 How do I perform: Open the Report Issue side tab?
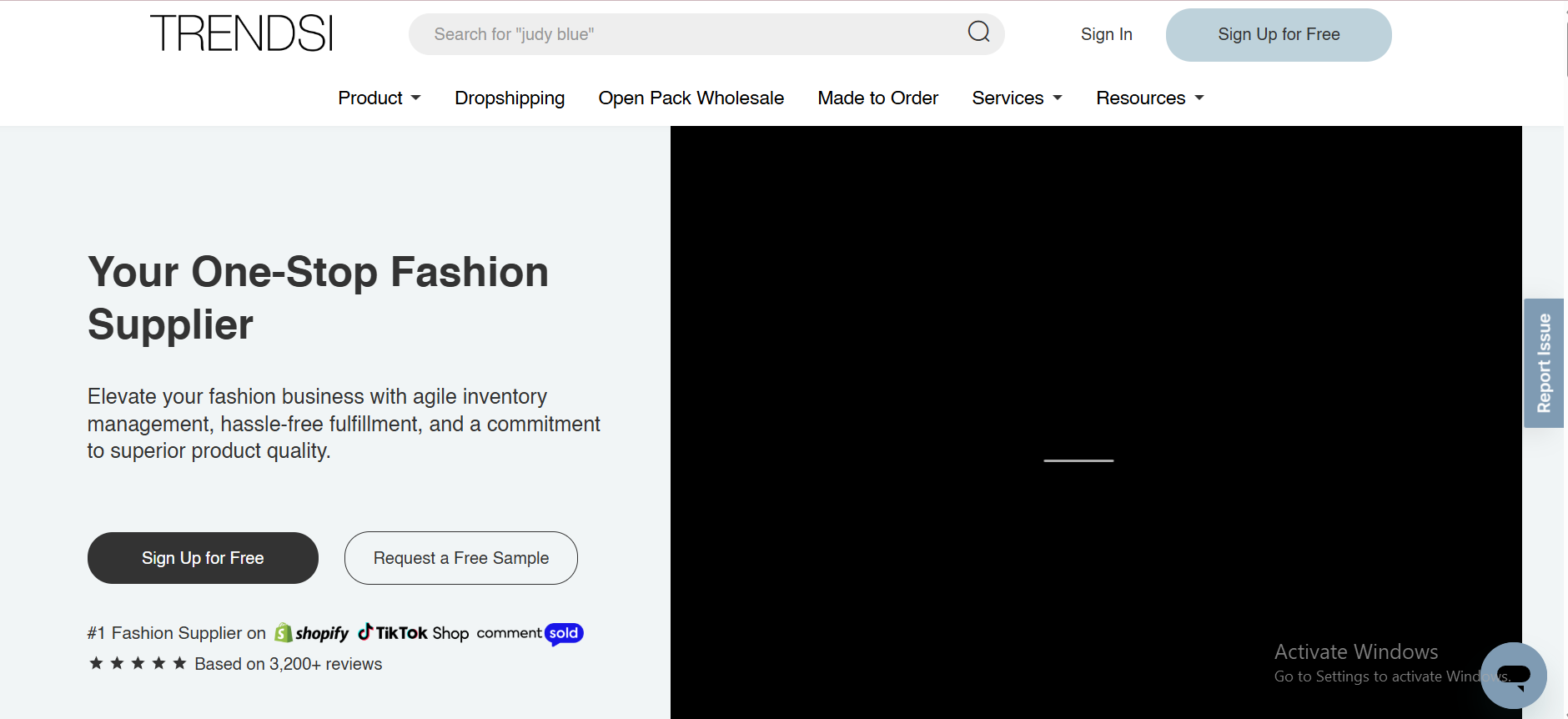tap(1544, 363)
